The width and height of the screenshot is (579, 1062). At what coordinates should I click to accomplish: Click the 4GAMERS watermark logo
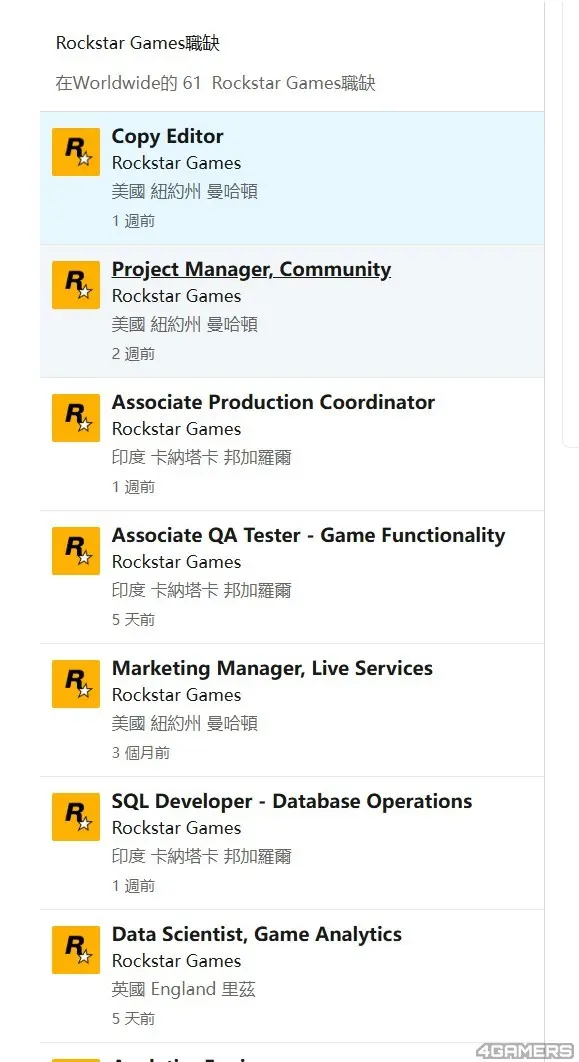(x=524, y=1051)
